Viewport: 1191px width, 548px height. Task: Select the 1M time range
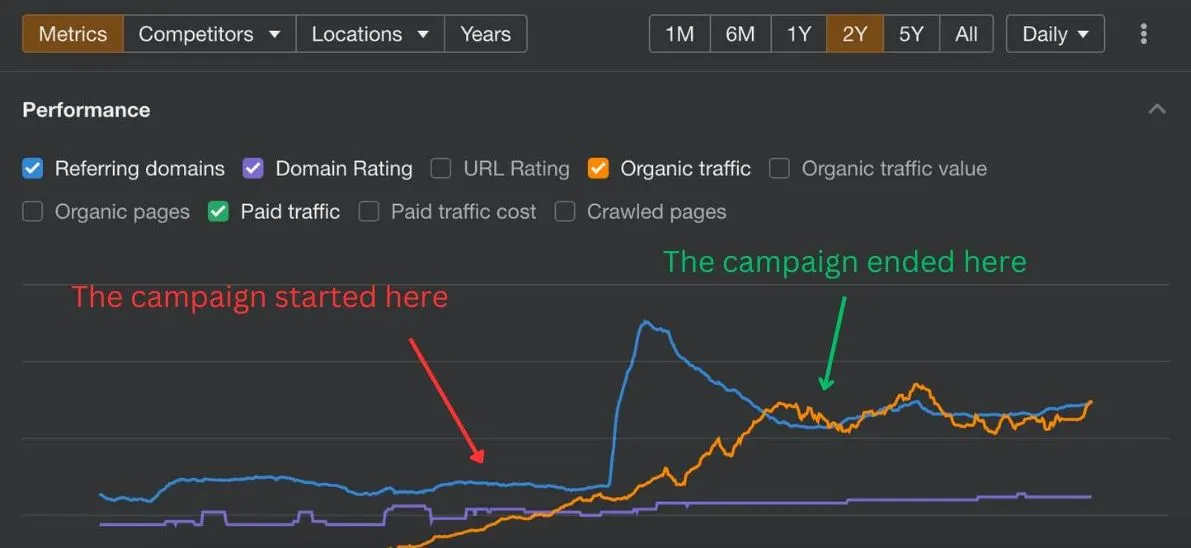[x=680, y=34]
